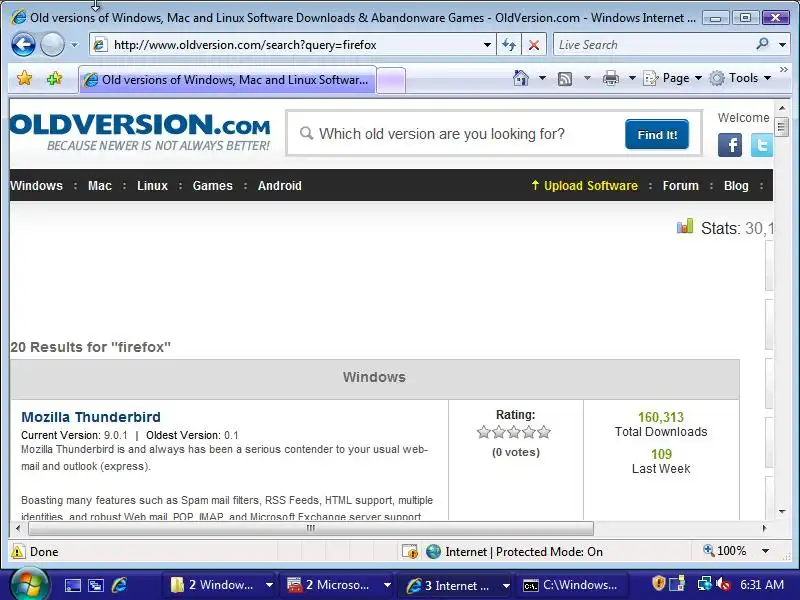The width and height of the screenshot is (800, 600).
Task: Click the 100% zoom level button
Action: pos(724,551)
